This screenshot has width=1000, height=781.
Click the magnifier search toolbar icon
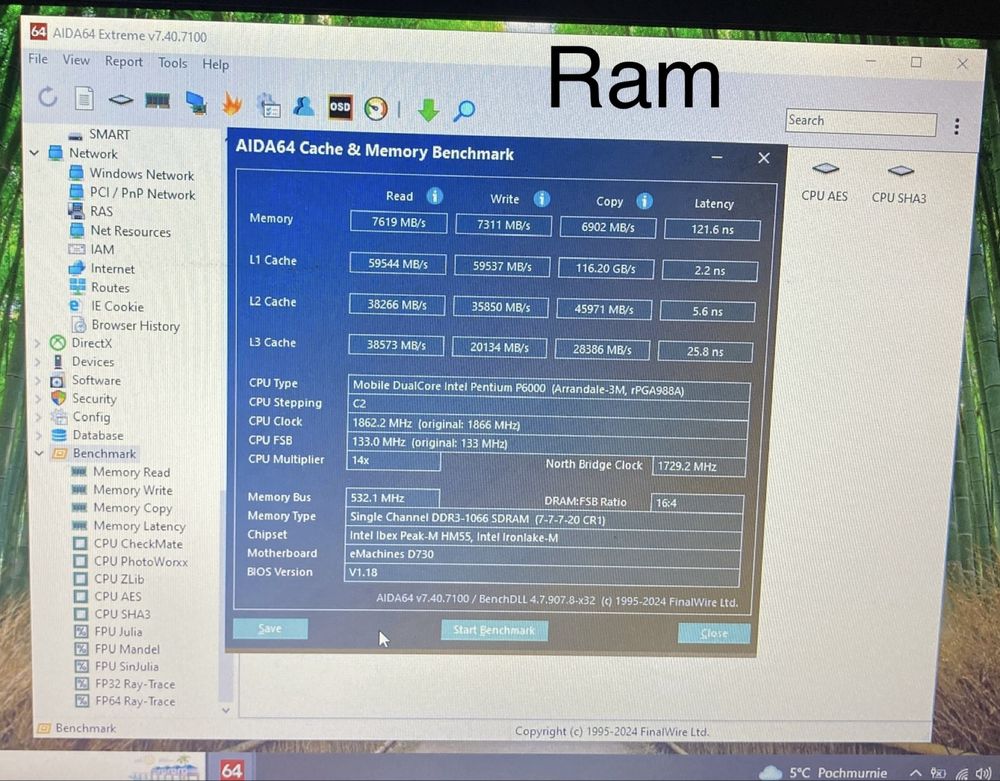click(x=464, y=111)
